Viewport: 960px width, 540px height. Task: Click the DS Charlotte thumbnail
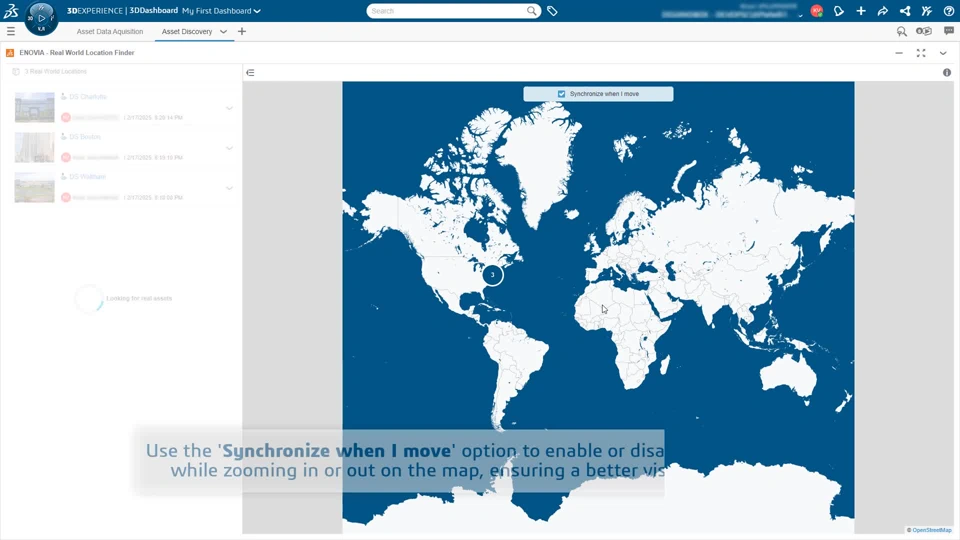[34, 108]
